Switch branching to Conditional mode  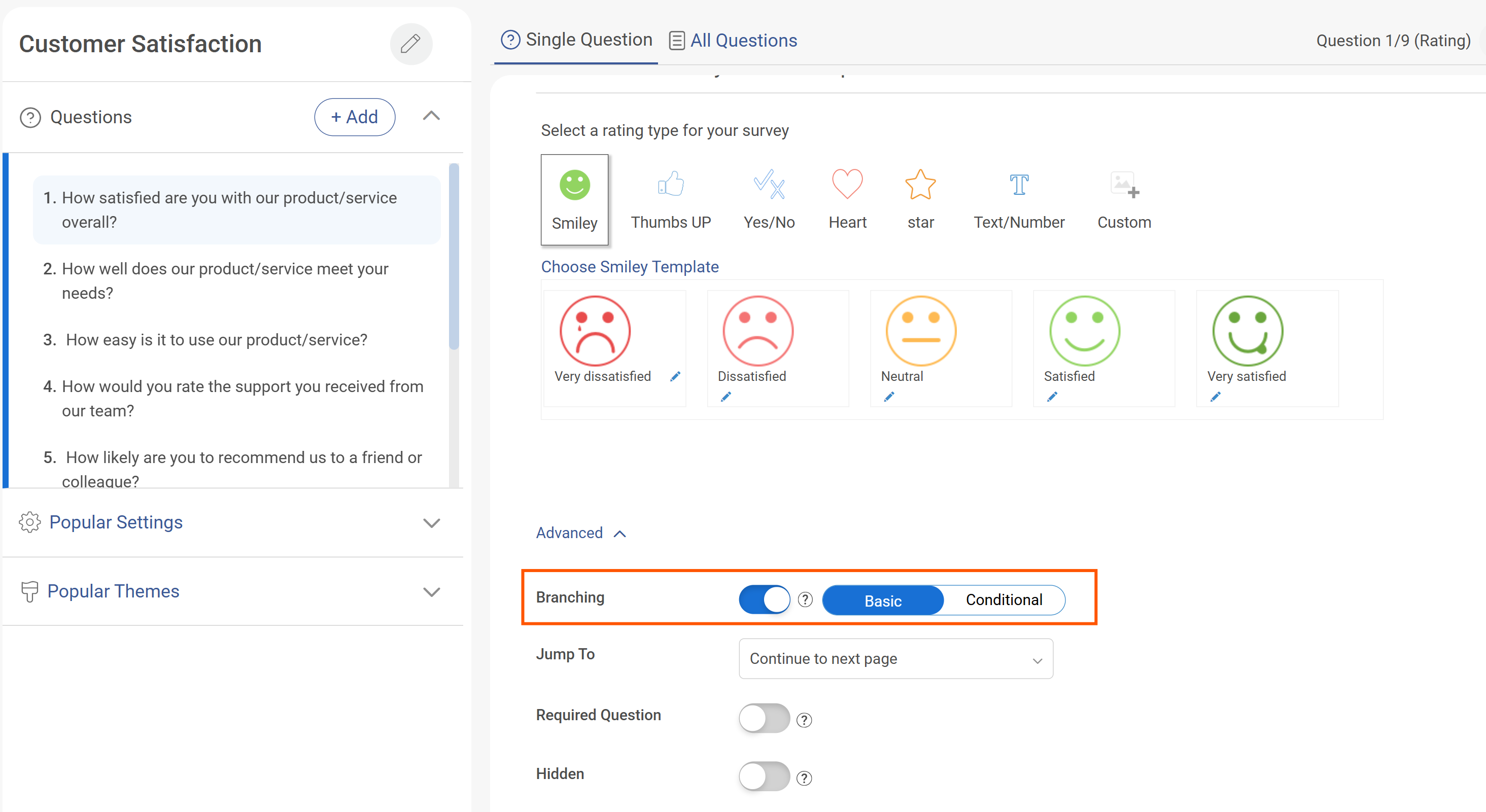click(x=1004, y=600)
